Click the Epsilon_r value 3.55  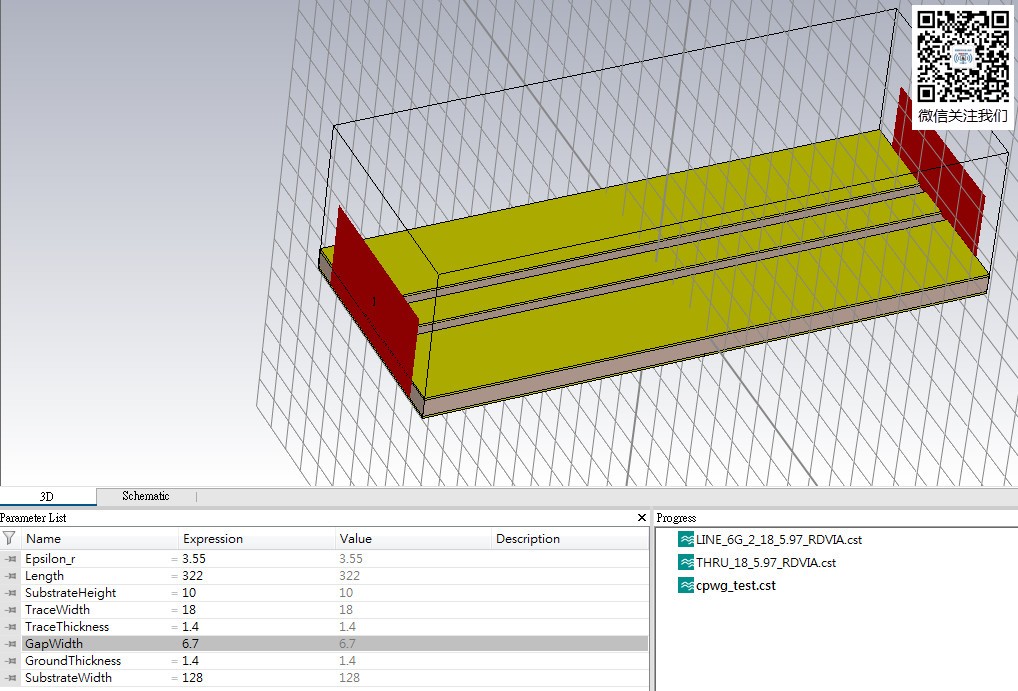351,559
